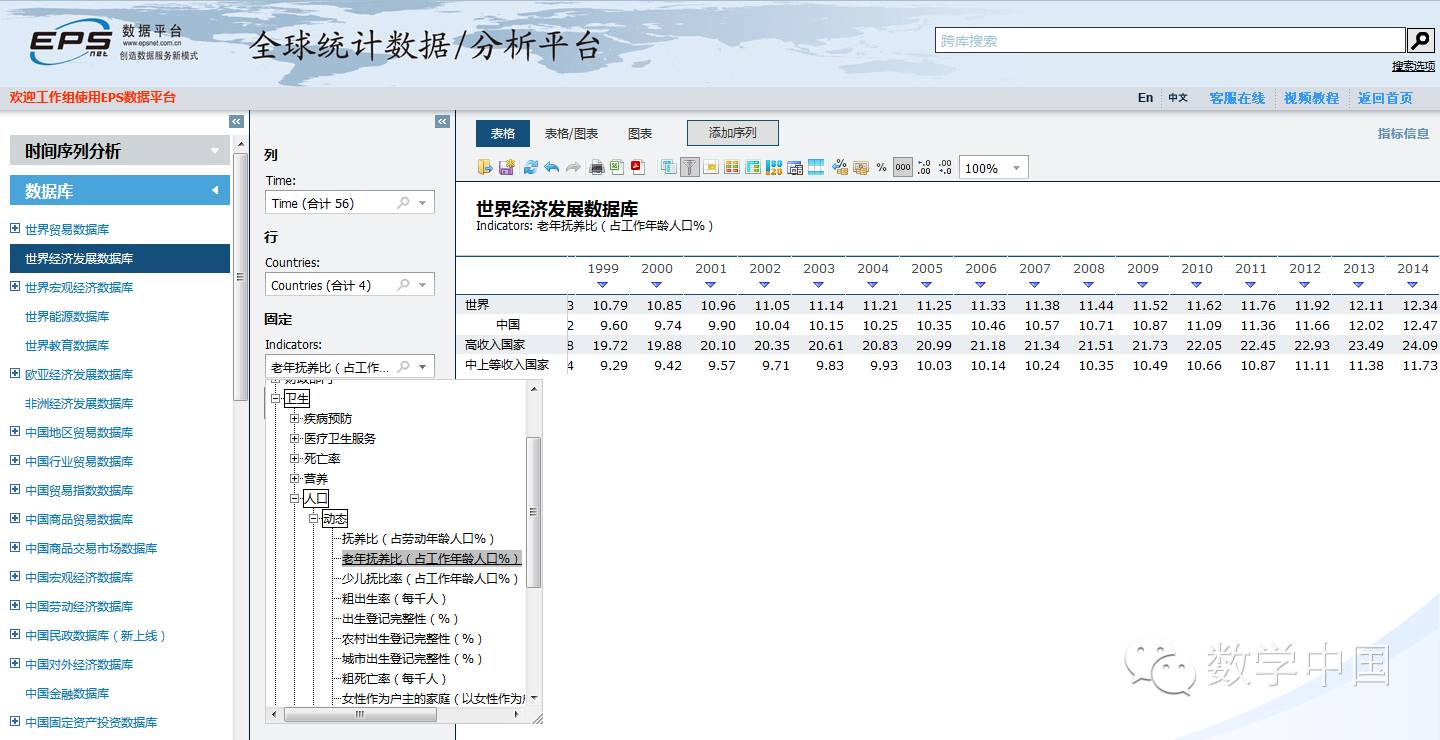Switch to the 表格/图表 tab
Image resolution: width=1440 pixels, height=740 pixels.
pos(571,133)
